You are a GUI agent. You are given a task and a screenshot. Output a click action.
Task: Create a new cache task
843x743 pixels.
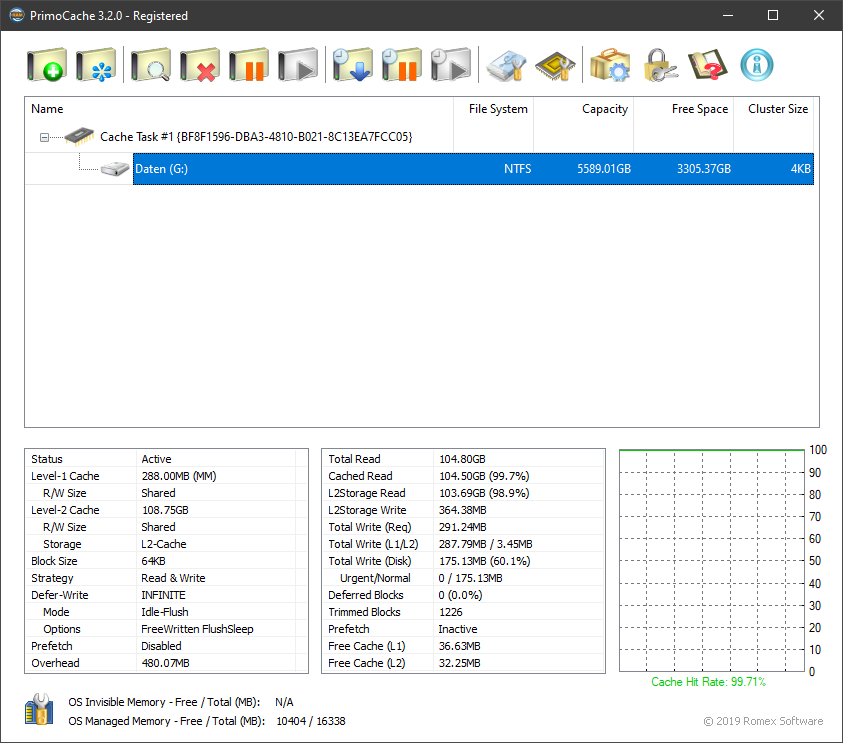pyautogui.click(x=47, y=65)
